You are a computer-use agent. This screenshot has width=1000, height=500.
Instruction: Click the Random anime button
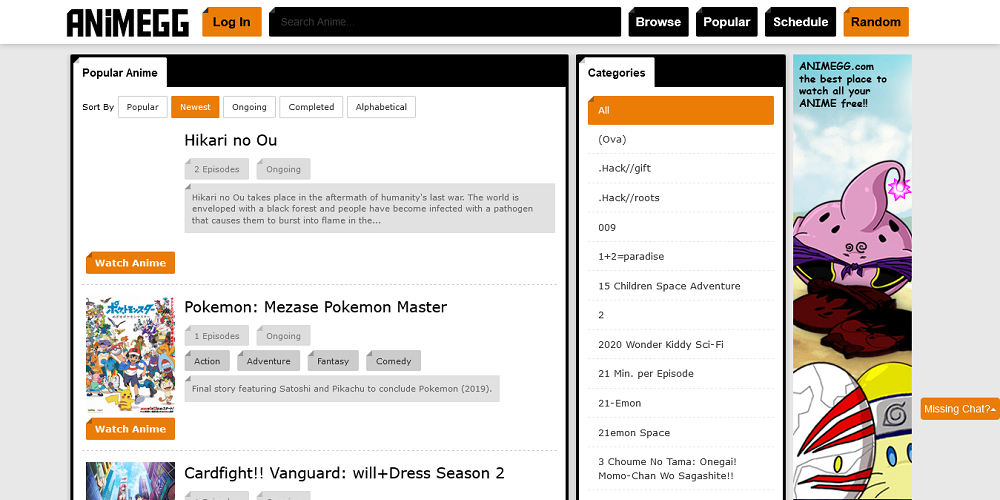click(876, 22)
